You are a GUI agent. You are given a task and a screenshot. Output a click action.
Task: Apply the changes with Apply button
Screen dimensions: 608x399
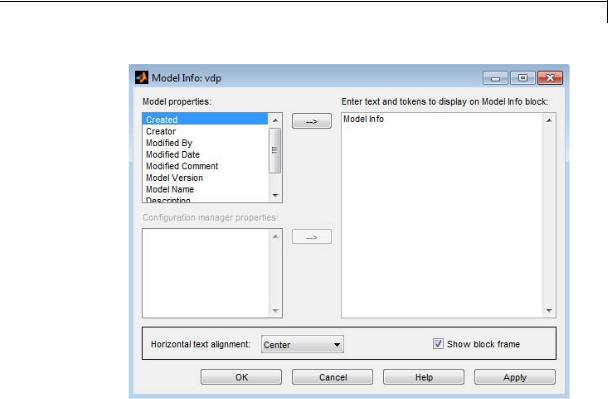515,377
